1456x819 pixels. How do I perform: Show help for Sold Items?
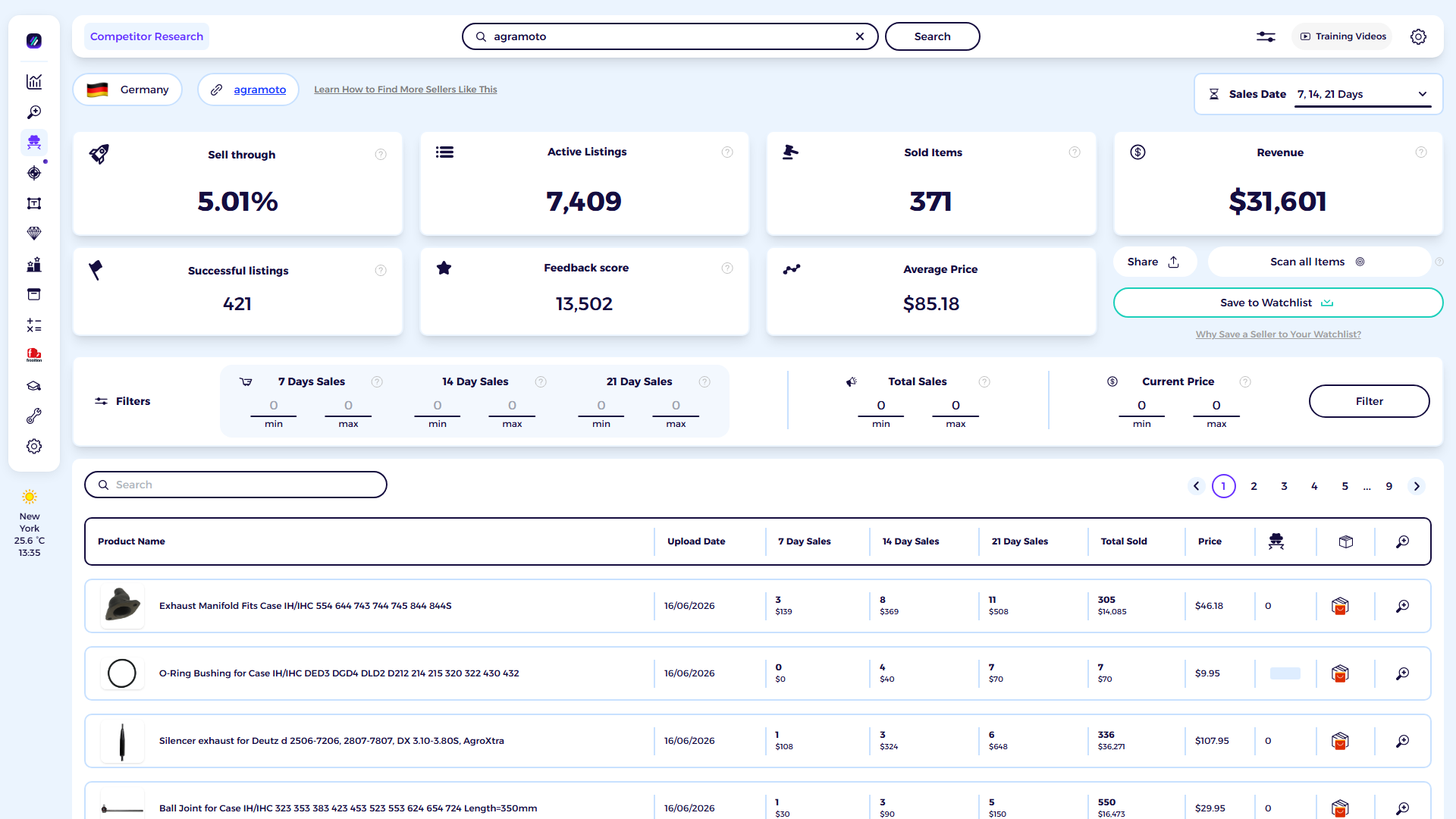tap(1075, 152)
